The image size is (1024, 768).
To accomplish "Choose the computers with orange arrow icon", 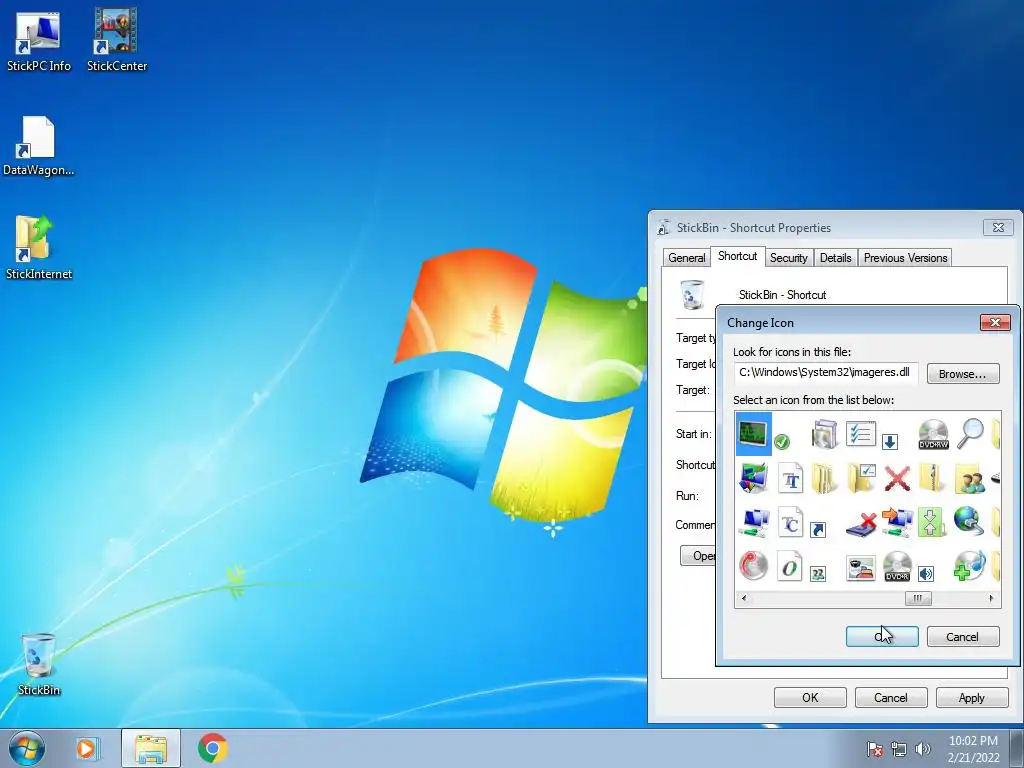I will 897,522.
